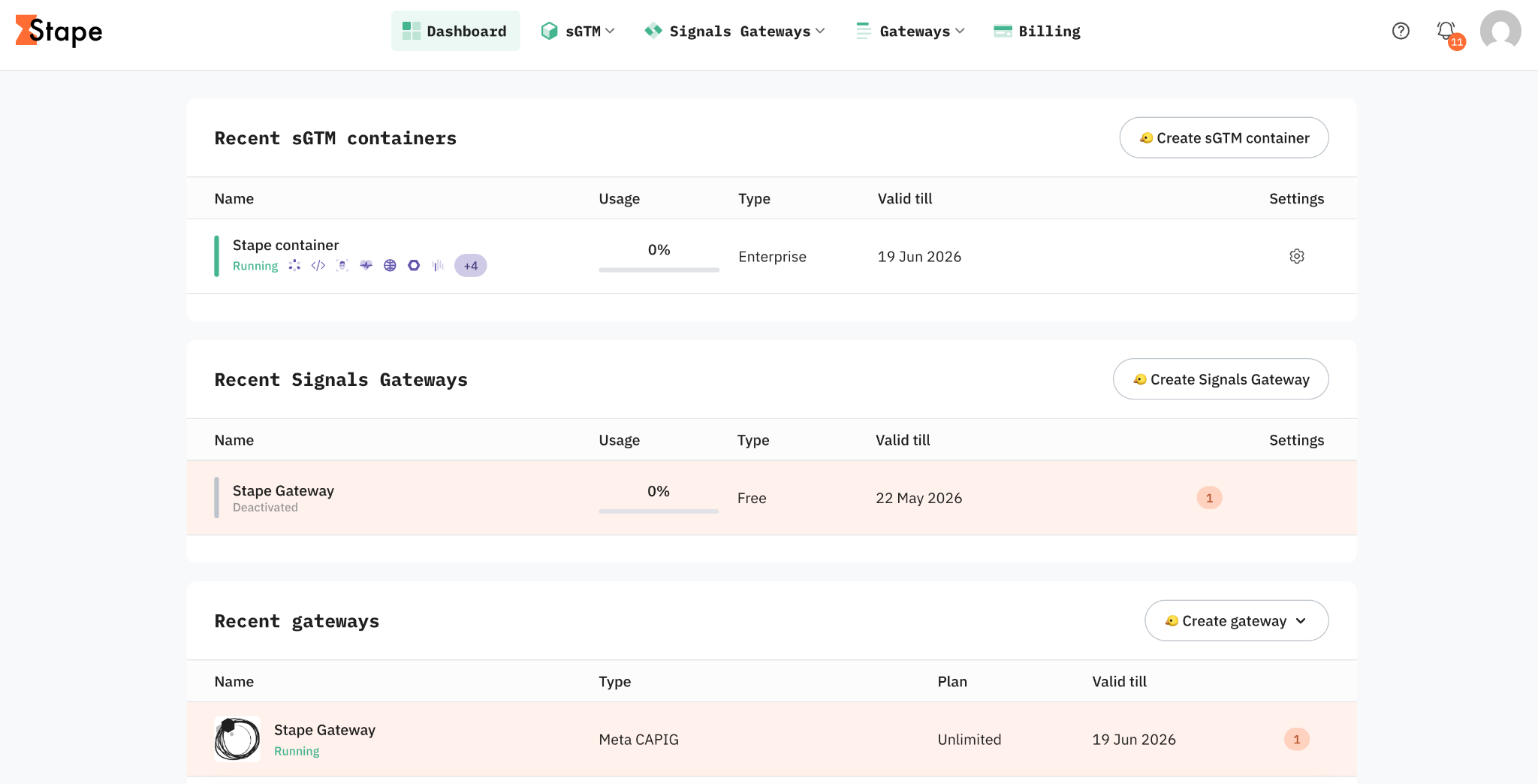Click the 22 May 2026 date
The height and width of the screenshot is (784, 1538).
[918, 498]
